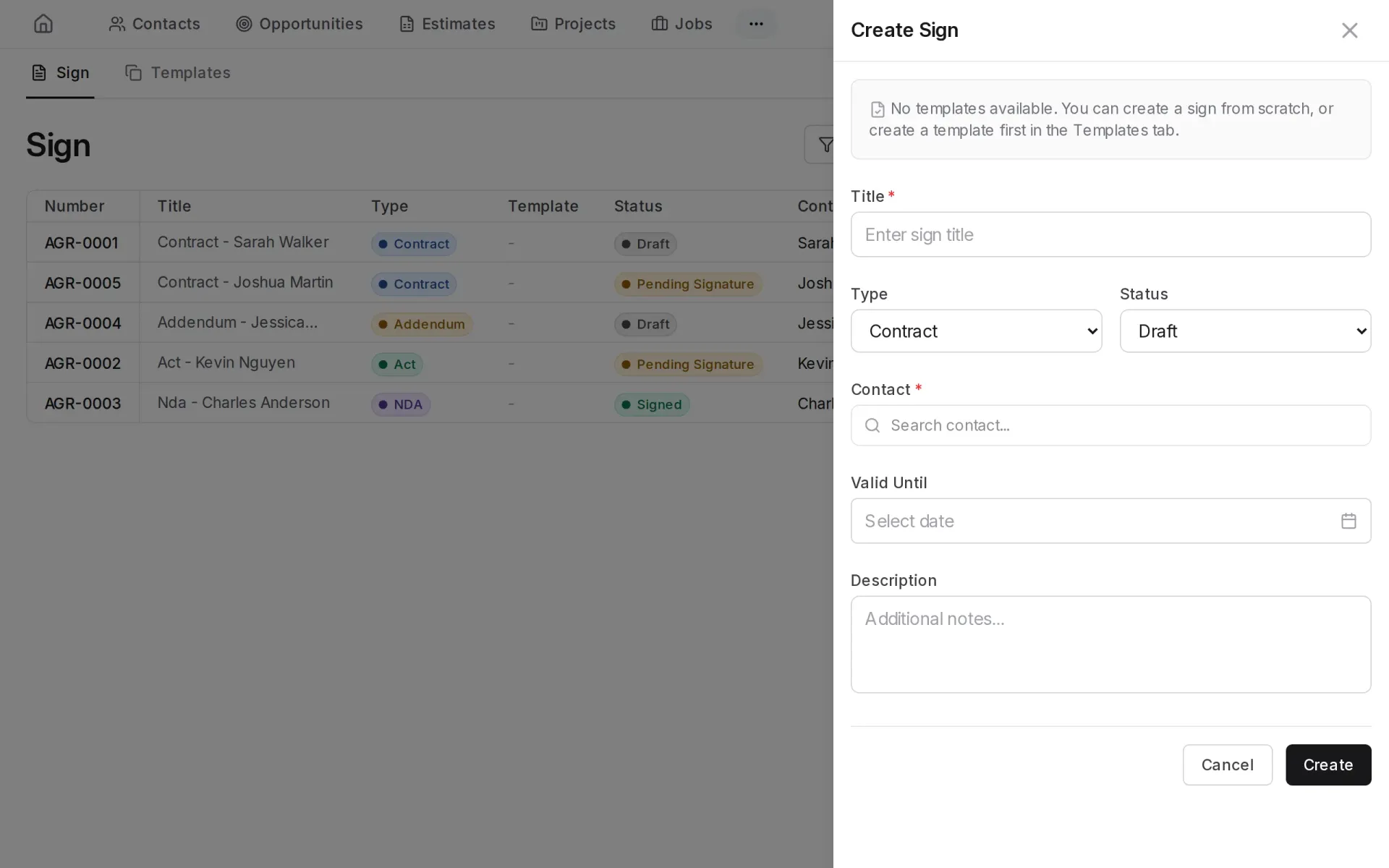Screen dimensions: 1389x868
Task: Select title Contract - Joshua Martin
Action: point(245,283)
